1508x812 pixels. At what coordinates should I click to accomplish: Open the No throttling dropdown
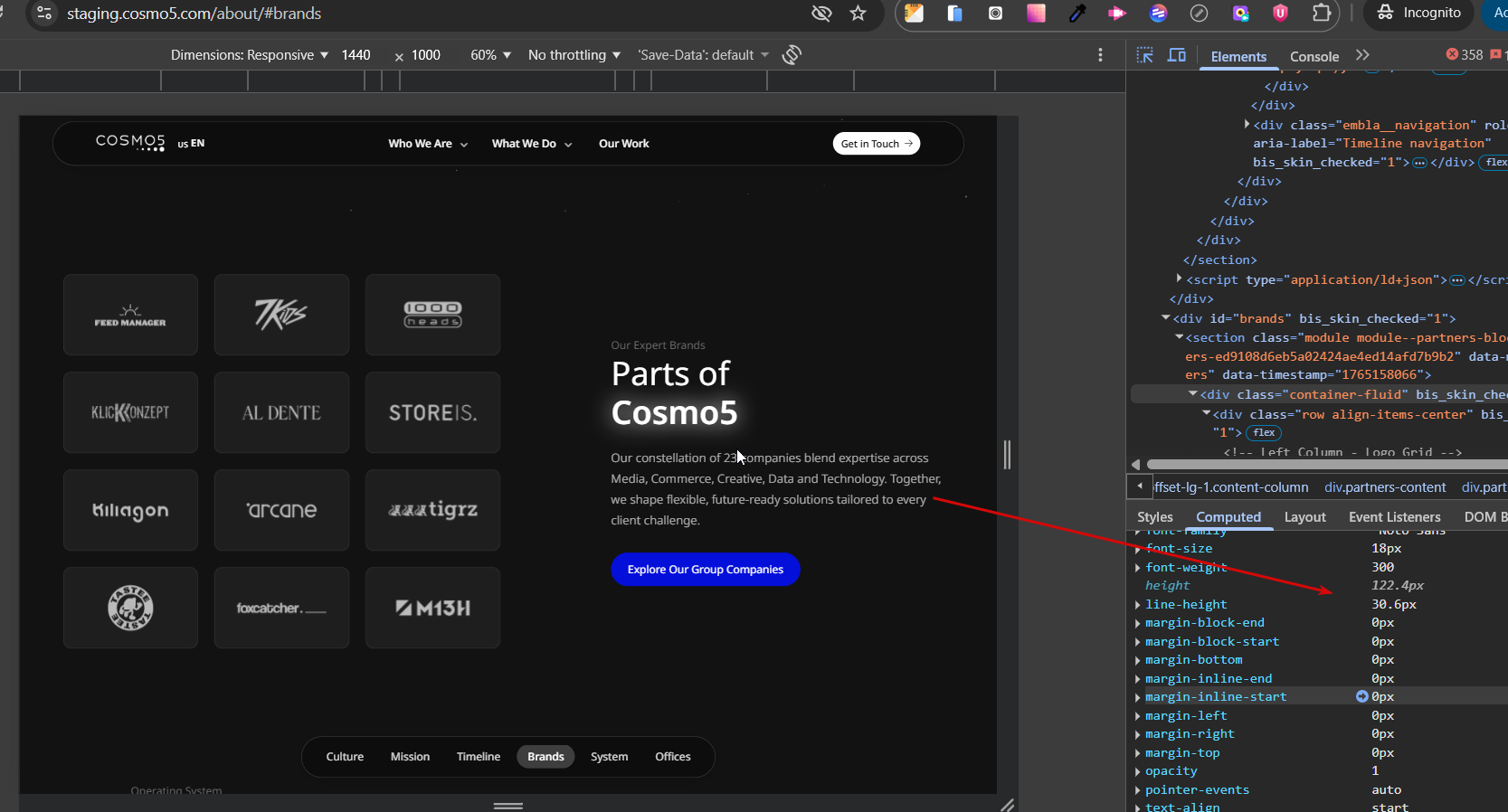coord(574,55)
